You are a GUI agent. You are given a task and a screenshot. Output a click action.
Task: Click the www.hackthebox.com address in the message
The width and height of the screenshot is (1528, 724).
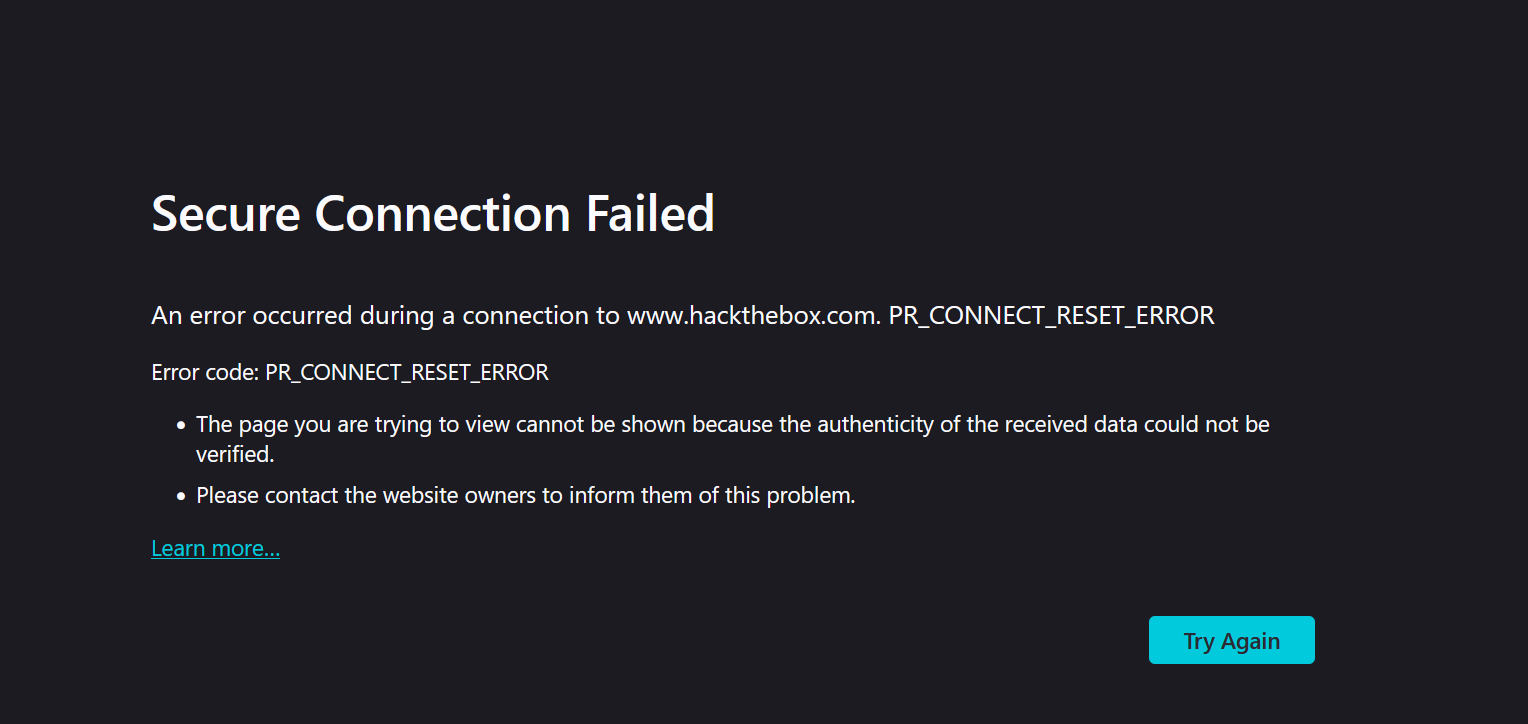[x=753, y=316]
